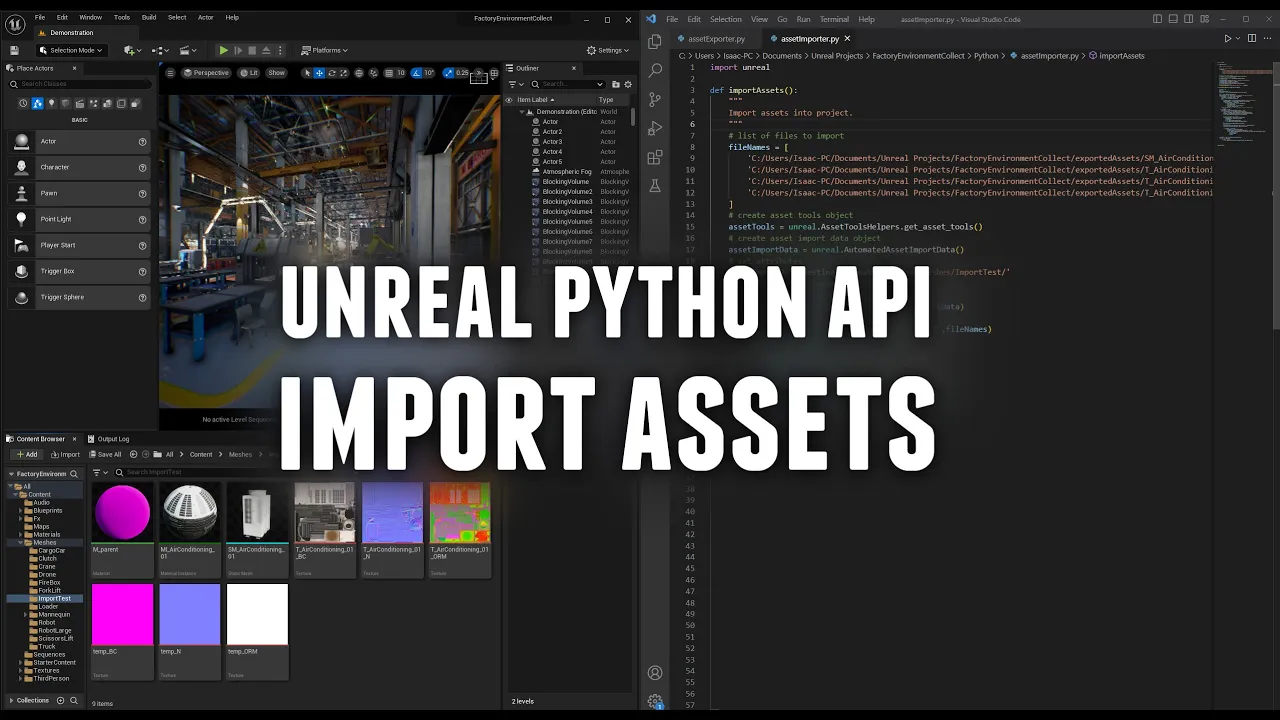Open help for Trigger Box actor
This screenshot has height=720, width=1280.
click(142, 271)
